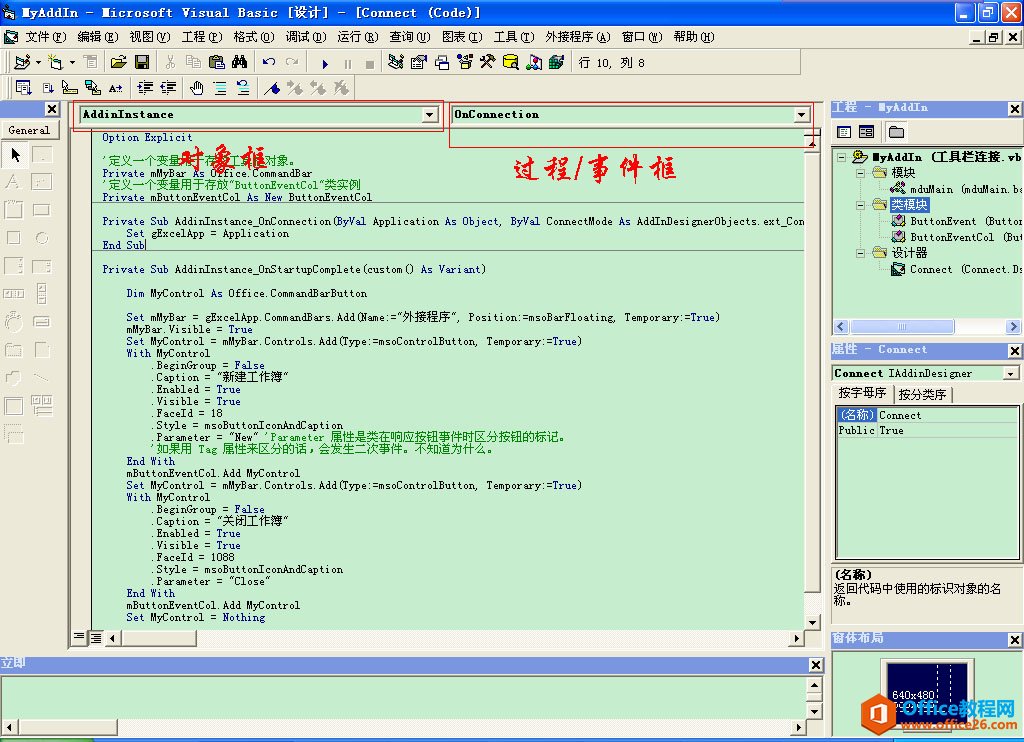
Task: Click the Break pause icon
Action: click(347, 63)
